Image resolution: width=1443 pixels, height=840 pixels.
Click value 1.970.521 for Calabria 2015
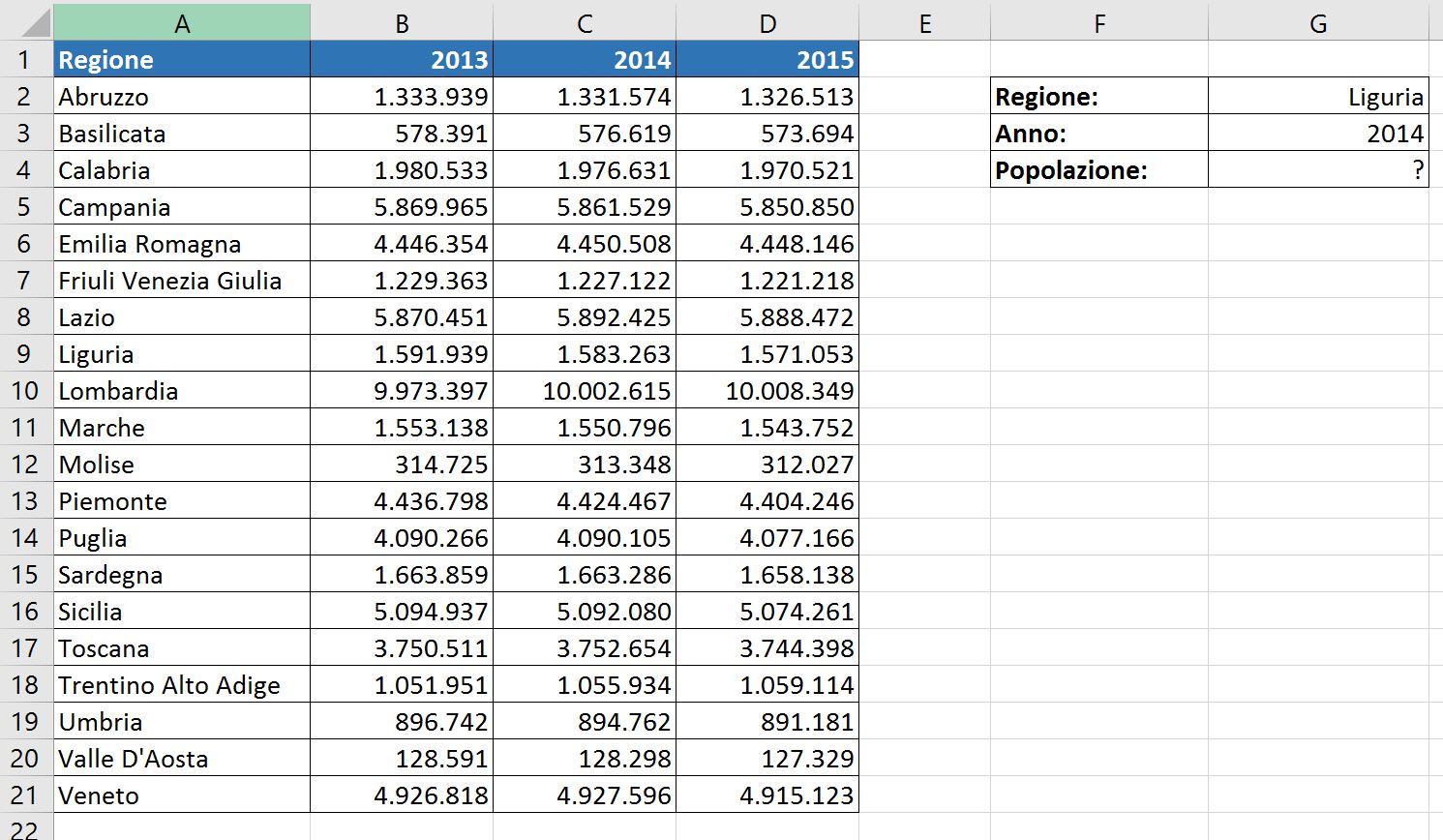pos(767,170)
